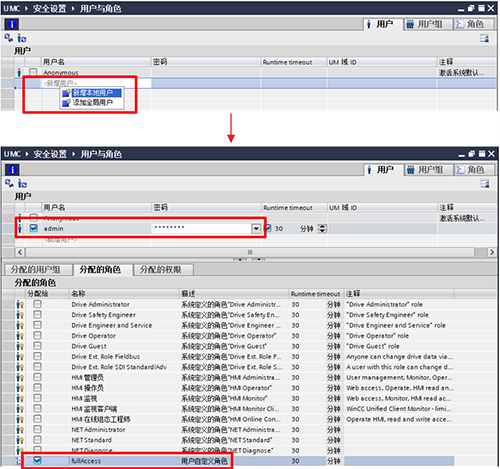Open the 用户组 tab in upper window
The height and width of the screenshot is (469, 500).
[x=428, y=24]
